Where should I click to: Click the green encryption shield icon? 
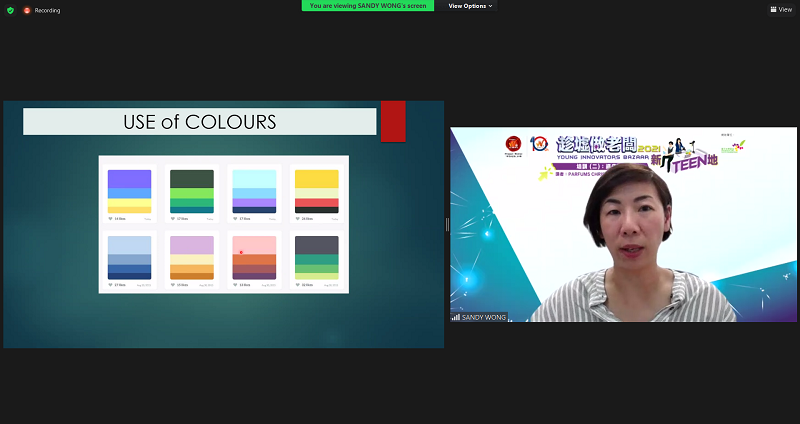pos(10,10)
